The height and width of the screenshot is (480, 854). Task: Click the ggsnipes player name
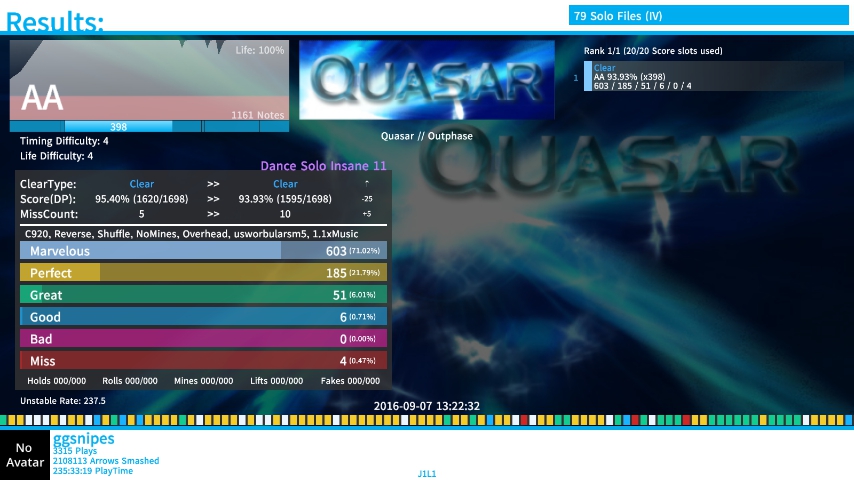coord(83,439)
